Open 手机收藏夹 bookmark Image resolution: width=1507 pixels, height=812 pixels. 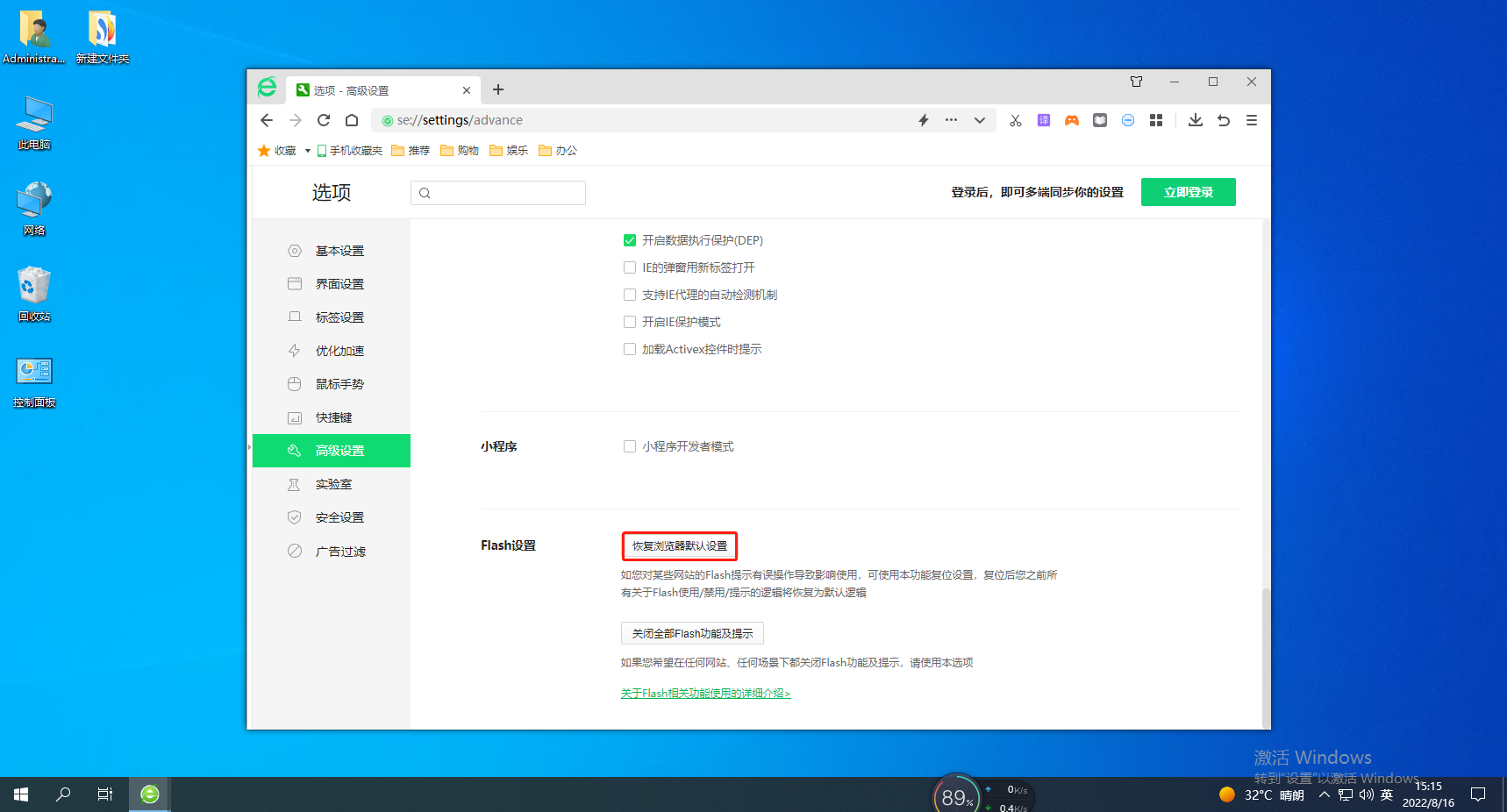(x=350, y=151)
